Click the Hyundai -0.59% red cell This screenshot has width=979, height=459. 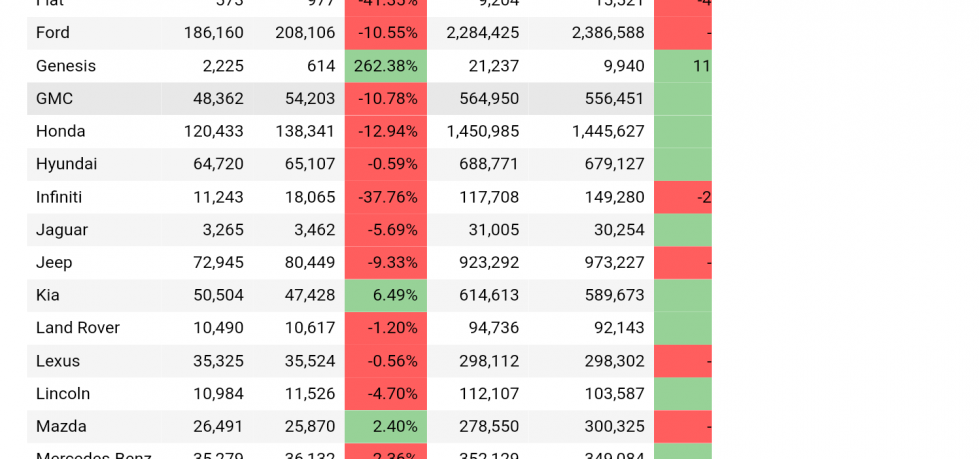coord(386,164)
